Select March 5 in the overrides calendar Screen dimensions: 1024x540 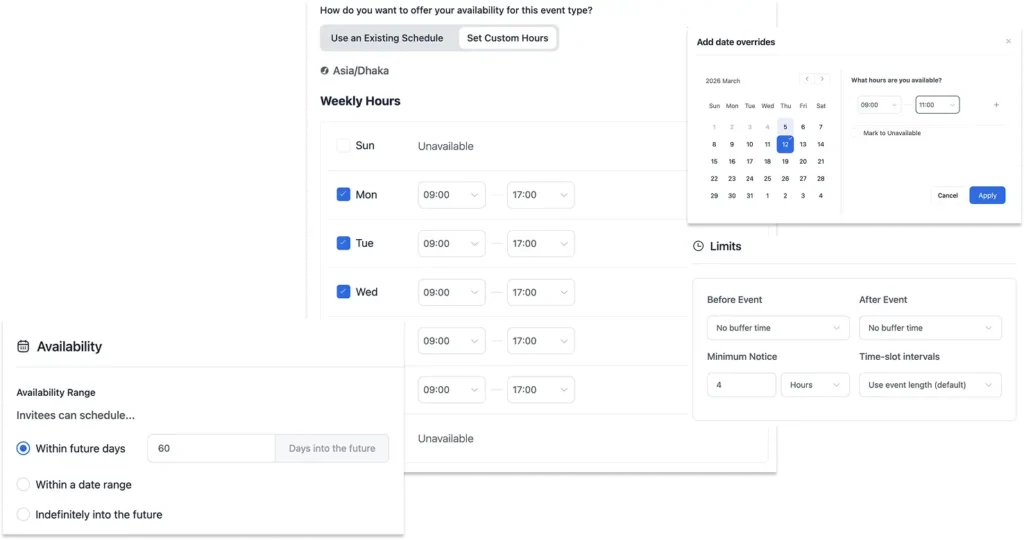(x=785, y=127)
